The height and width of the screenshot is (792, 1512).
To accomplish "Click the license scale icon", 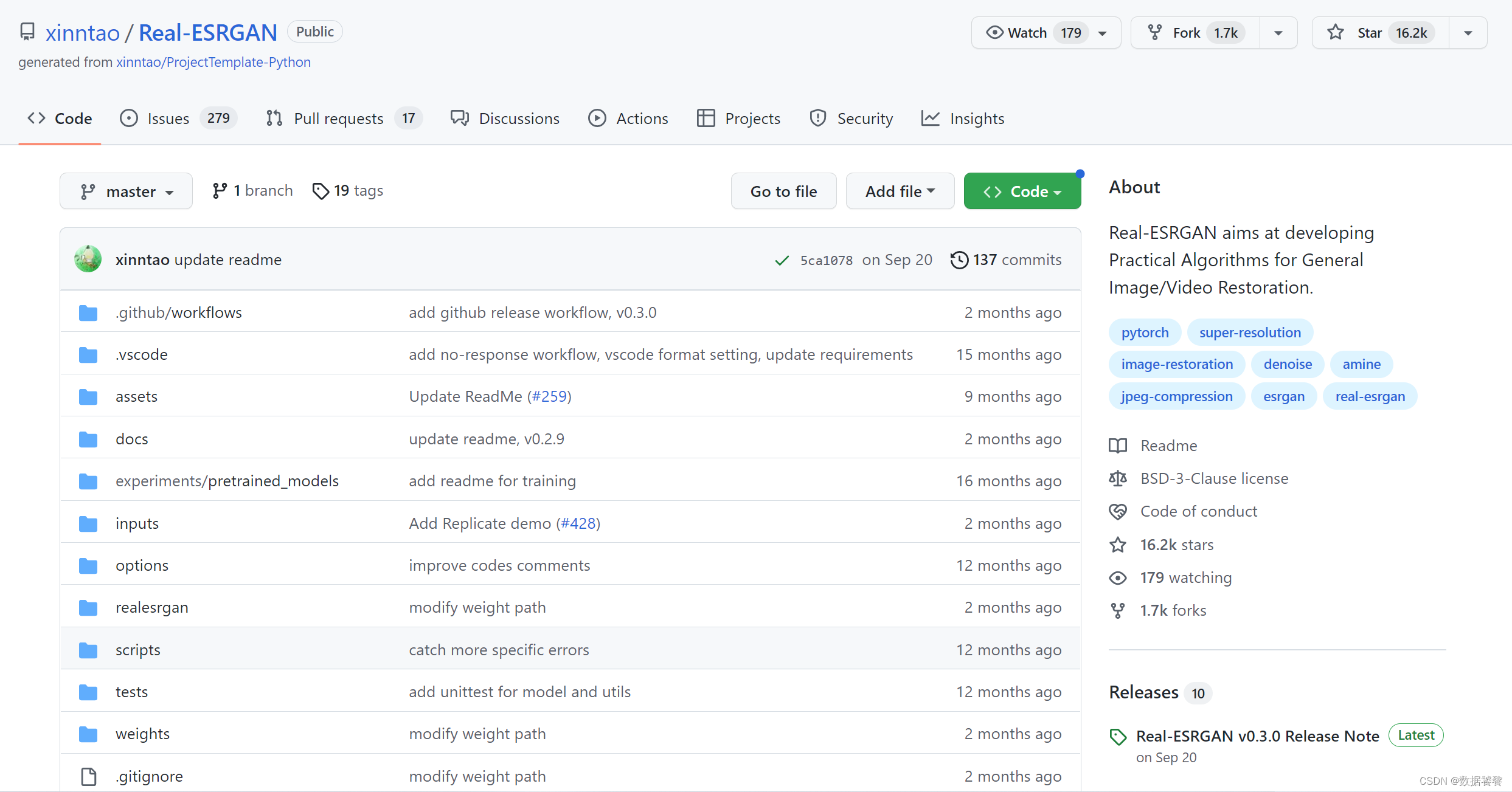I will pyautogui.click(x=1117, y=479).
